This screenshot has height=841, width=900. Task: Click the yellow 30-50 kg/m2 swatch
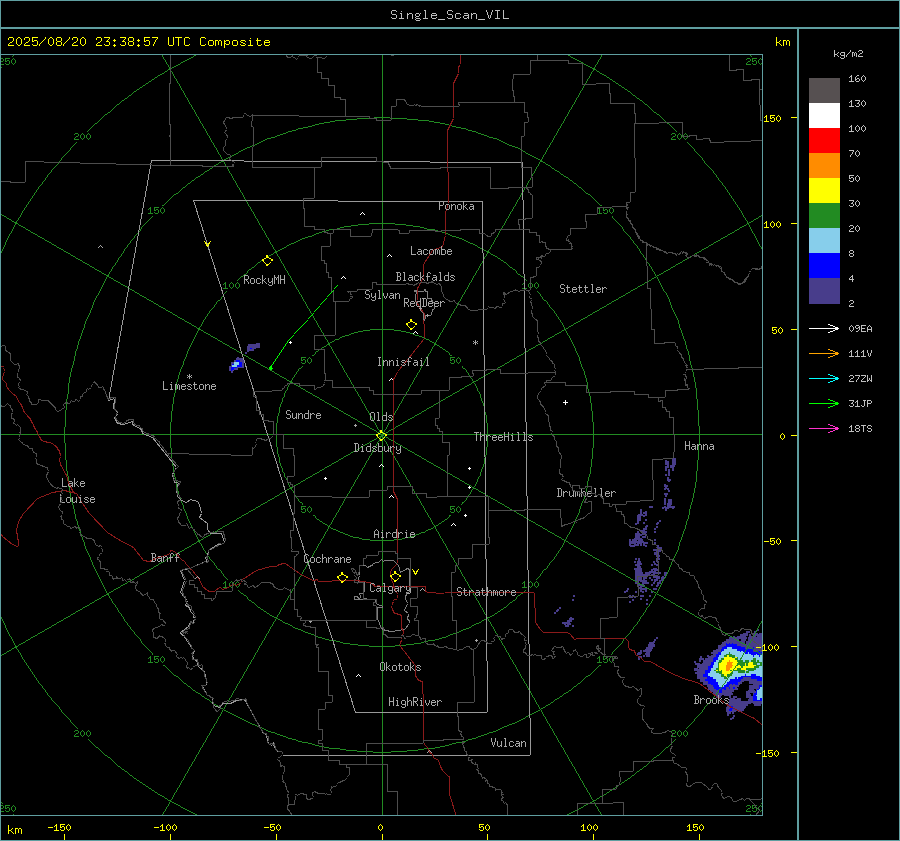click(824, 191)
